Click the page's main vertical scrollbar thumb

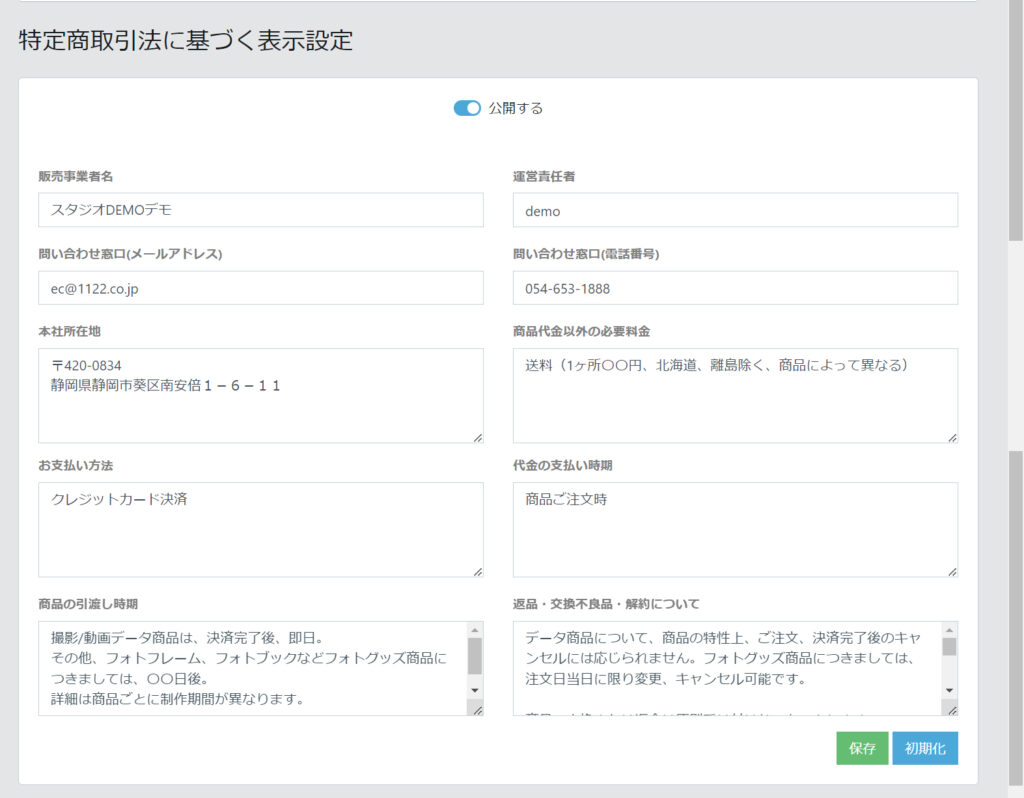pos(1015,120)
